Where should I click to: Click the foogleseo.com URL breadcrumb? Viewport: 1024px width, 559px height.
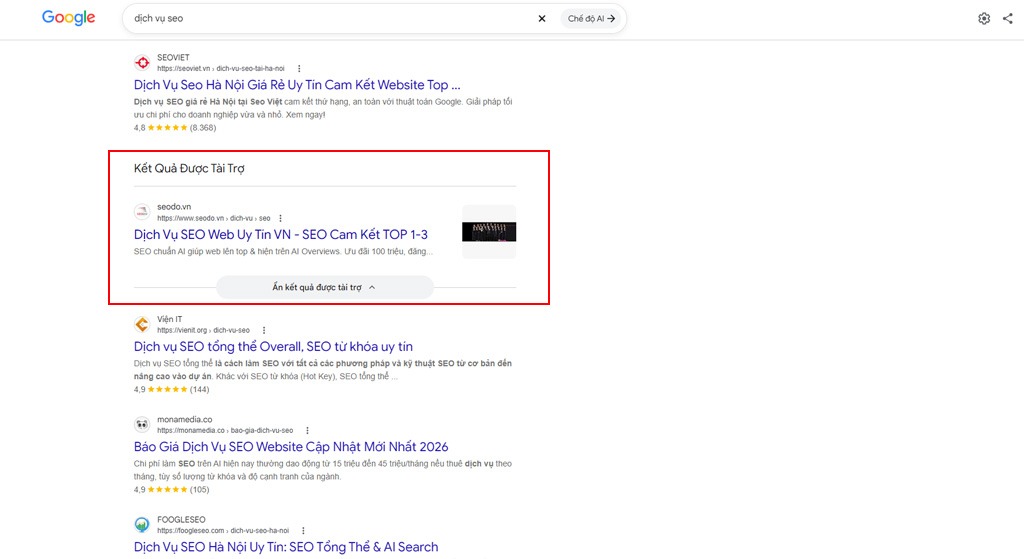coord(223,531)
